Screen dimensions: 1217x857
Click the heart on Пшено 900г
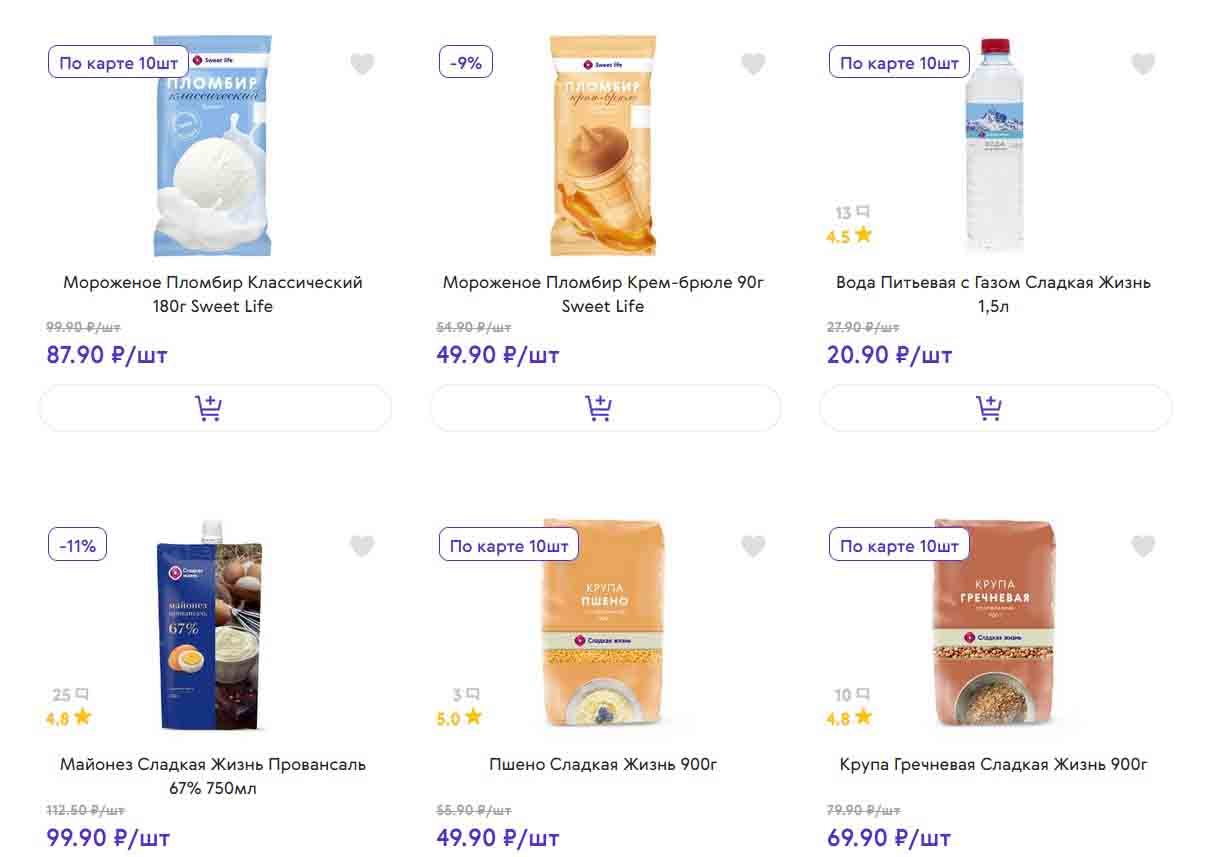pyautogui.click(x=753, y=546)
